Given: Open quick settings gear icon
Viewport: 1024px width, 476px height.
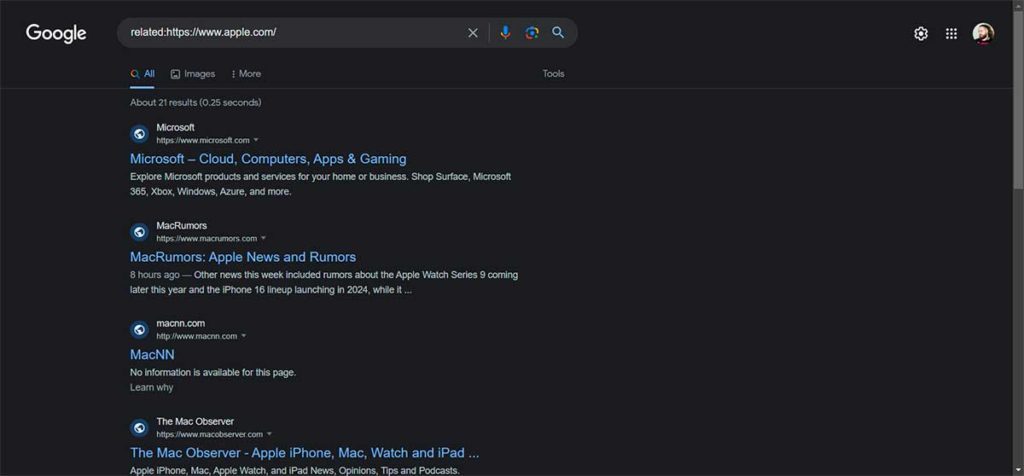Looking at the screenshot, I should 921,34.
